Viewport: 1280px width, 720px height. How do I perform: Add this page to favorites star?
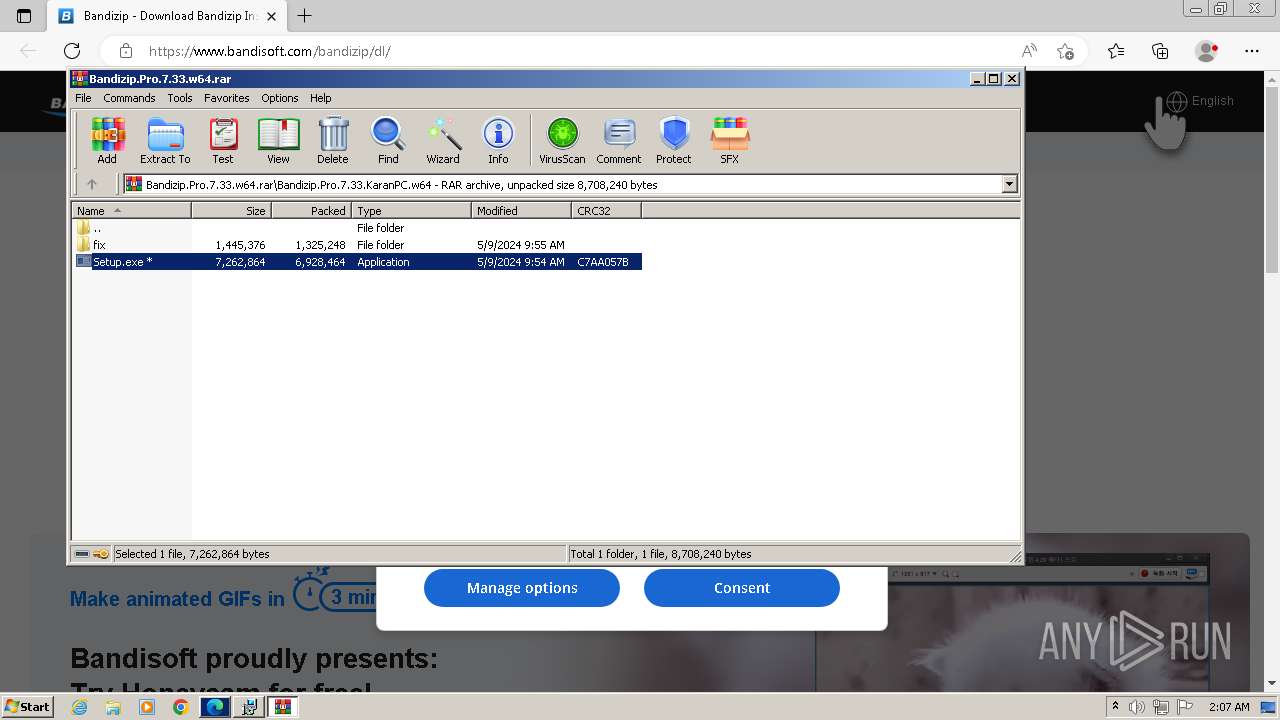coord(1065,51)
